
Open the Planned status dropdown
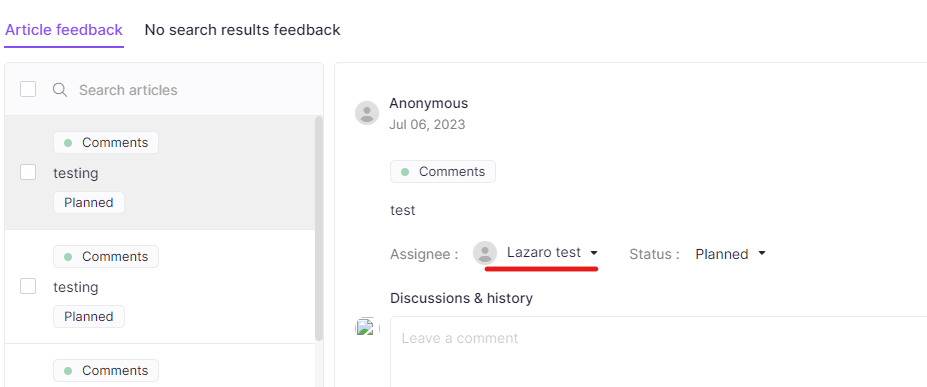[731, 254]
